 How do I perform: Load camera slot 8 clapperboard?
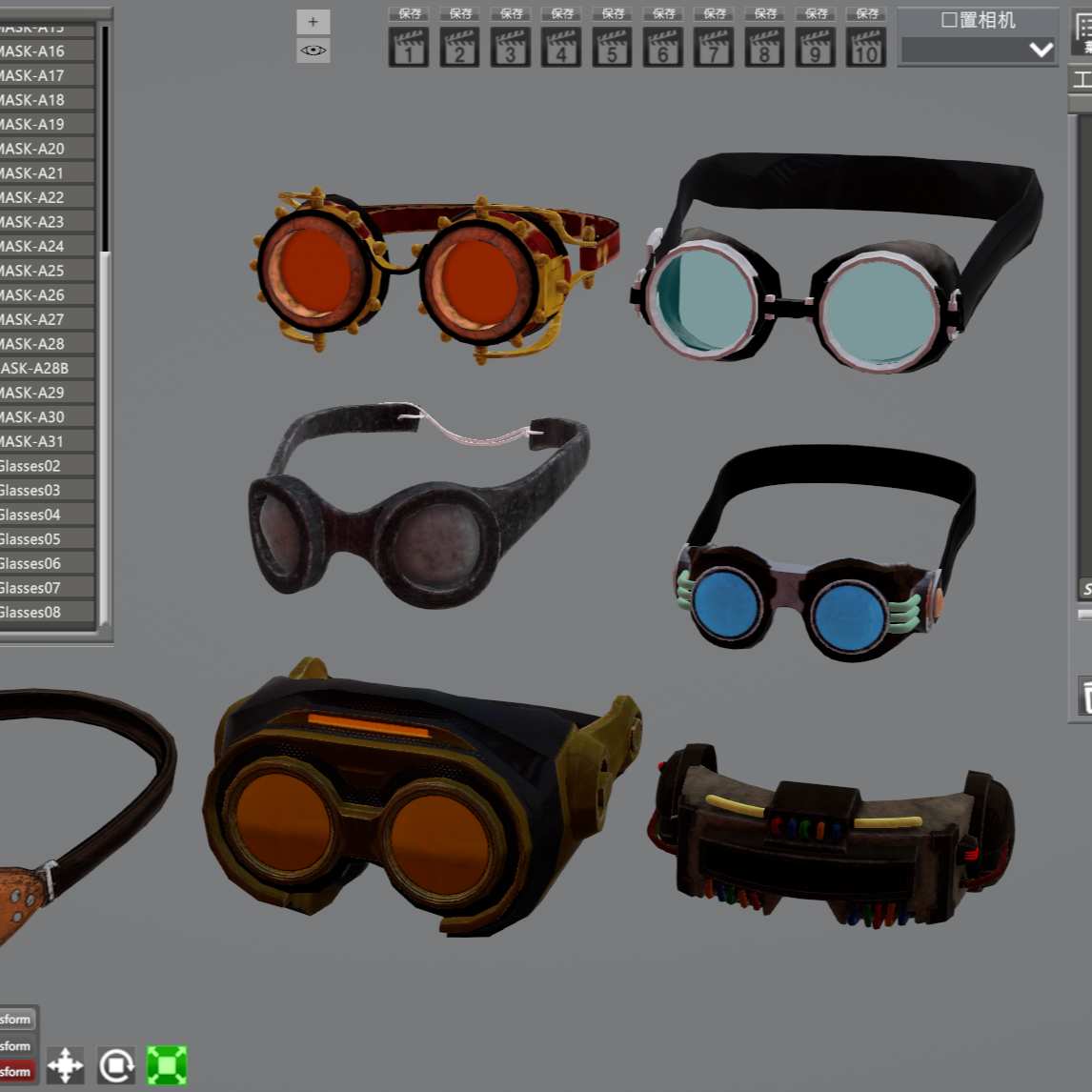tap(764, 48)
